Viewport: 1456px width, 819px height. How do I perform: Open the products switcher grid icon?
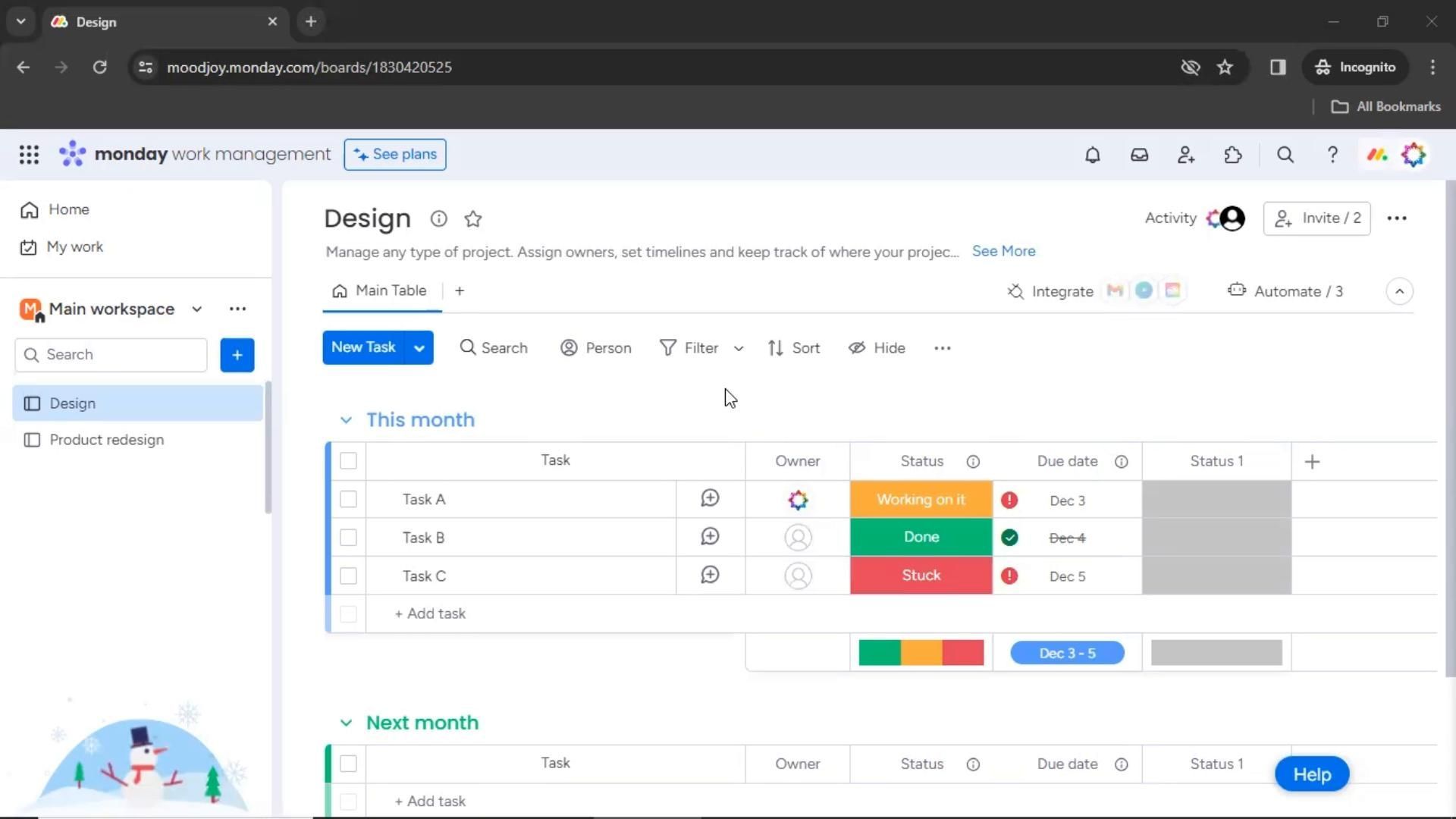tap(29, 155)
